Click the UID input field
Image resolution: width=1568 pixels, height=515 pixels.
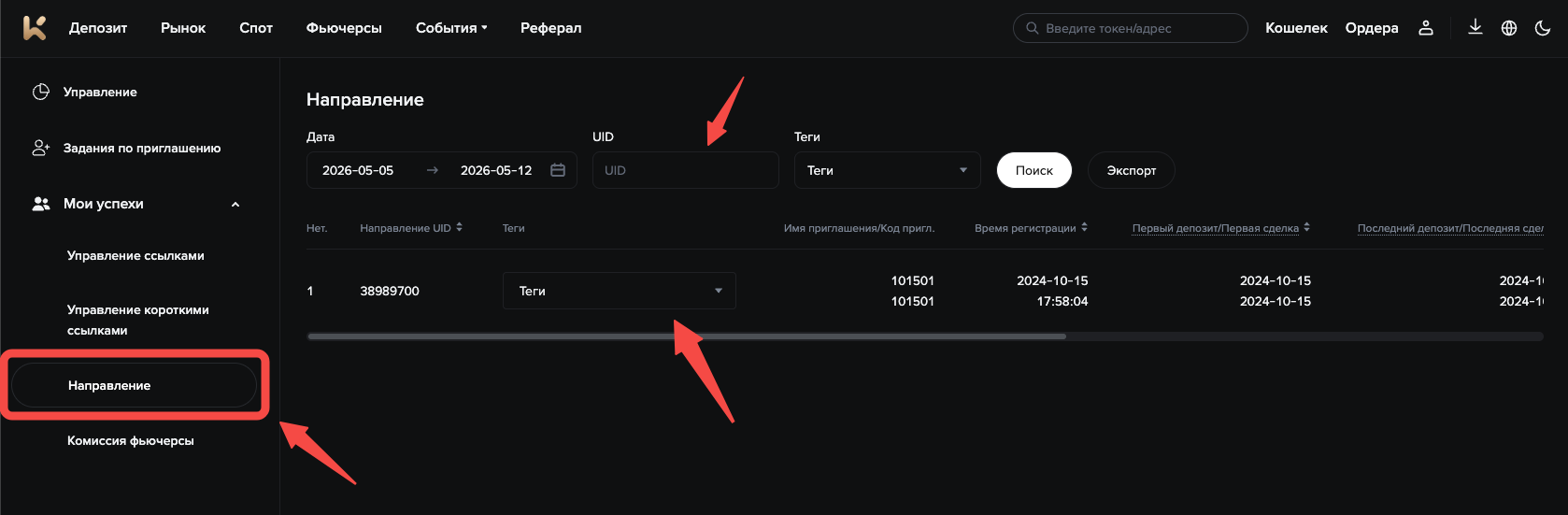coord(686,170)
